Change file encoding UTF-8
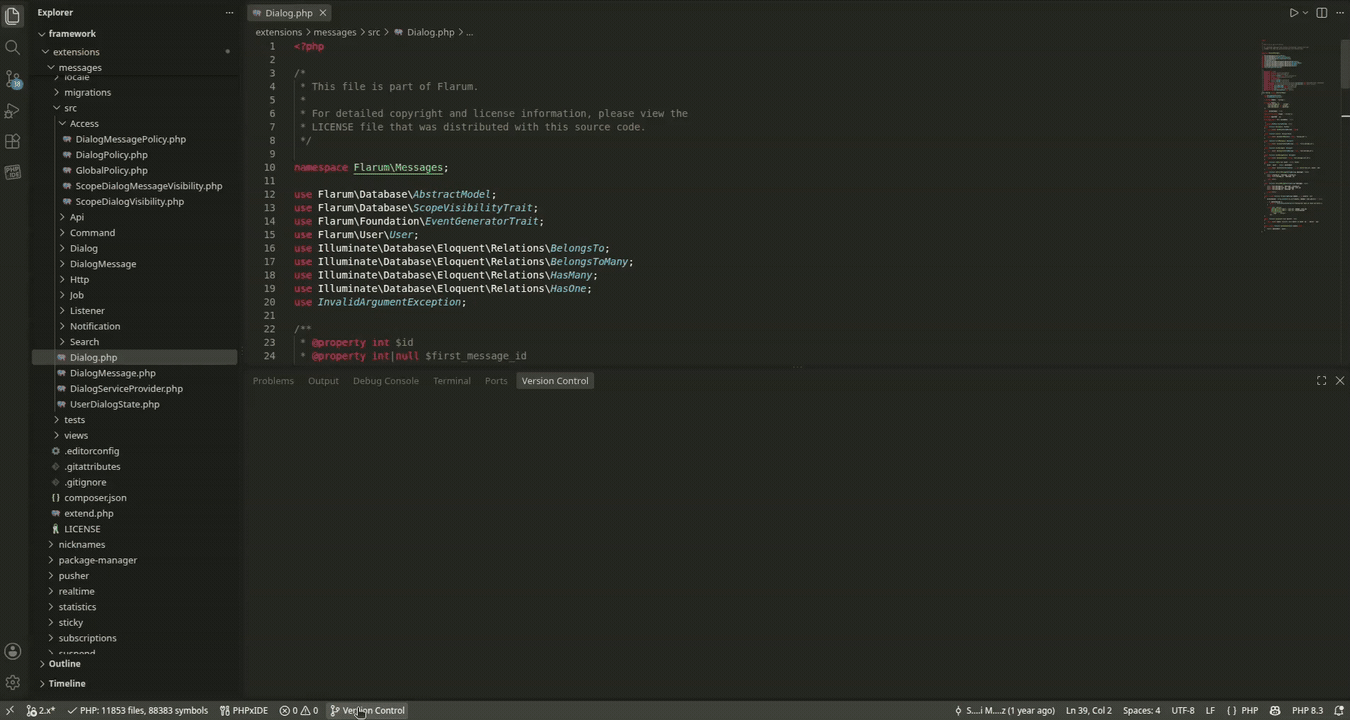Screen dimensions: 1350x720 [x=1183, y=711]
